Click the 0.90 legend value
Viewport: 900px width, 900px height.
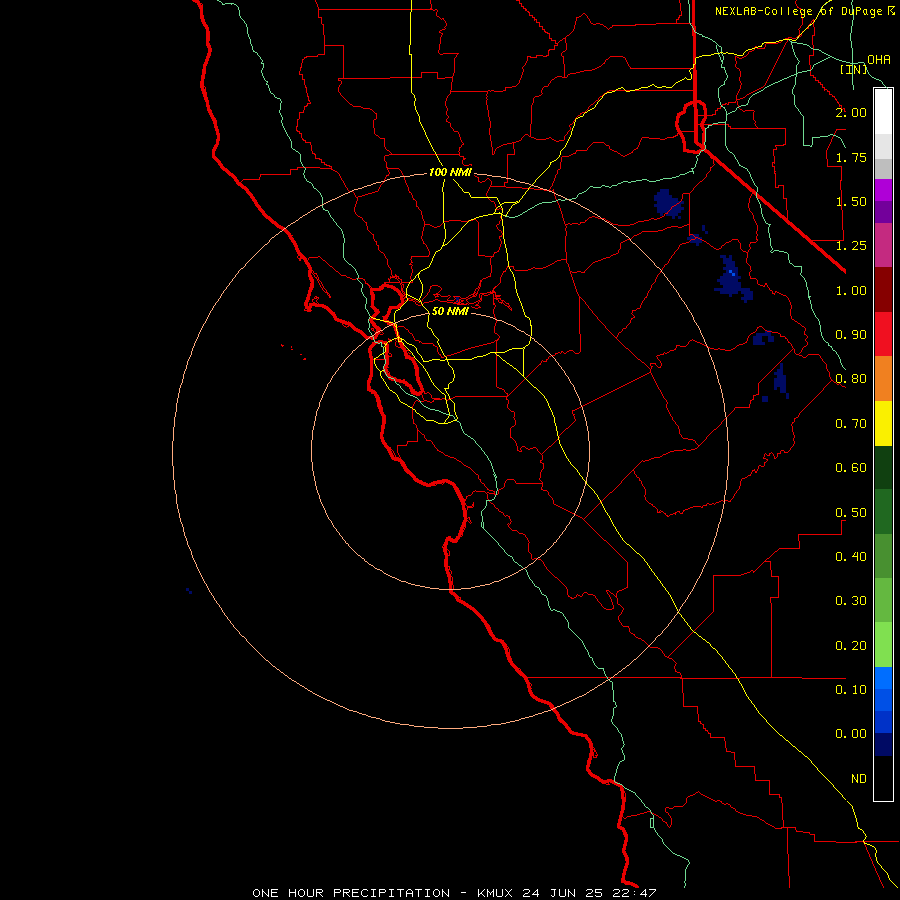pos(851,335)
